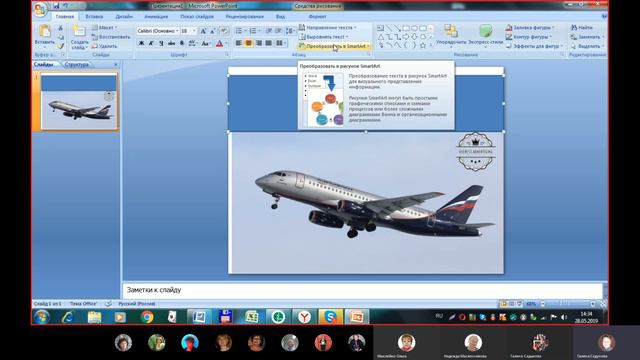Expand the Контур фигуры outline dropdown
The width and height of the screenshot is (640, 360).
(529, 37)
